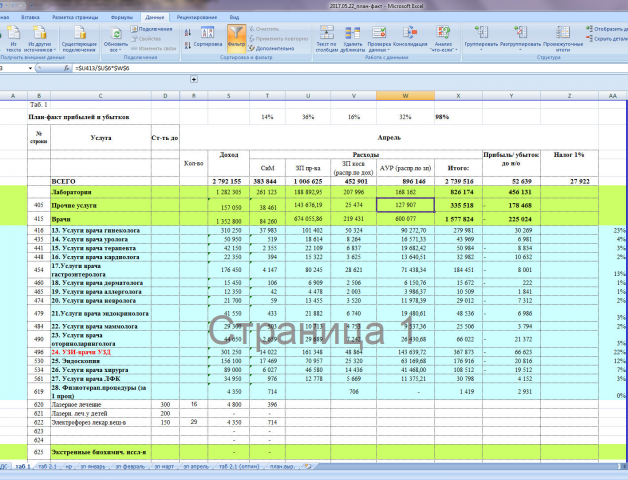The height and width of the screenshot is (480, 628).
Task: Select column W header
Action: point(405,96)
